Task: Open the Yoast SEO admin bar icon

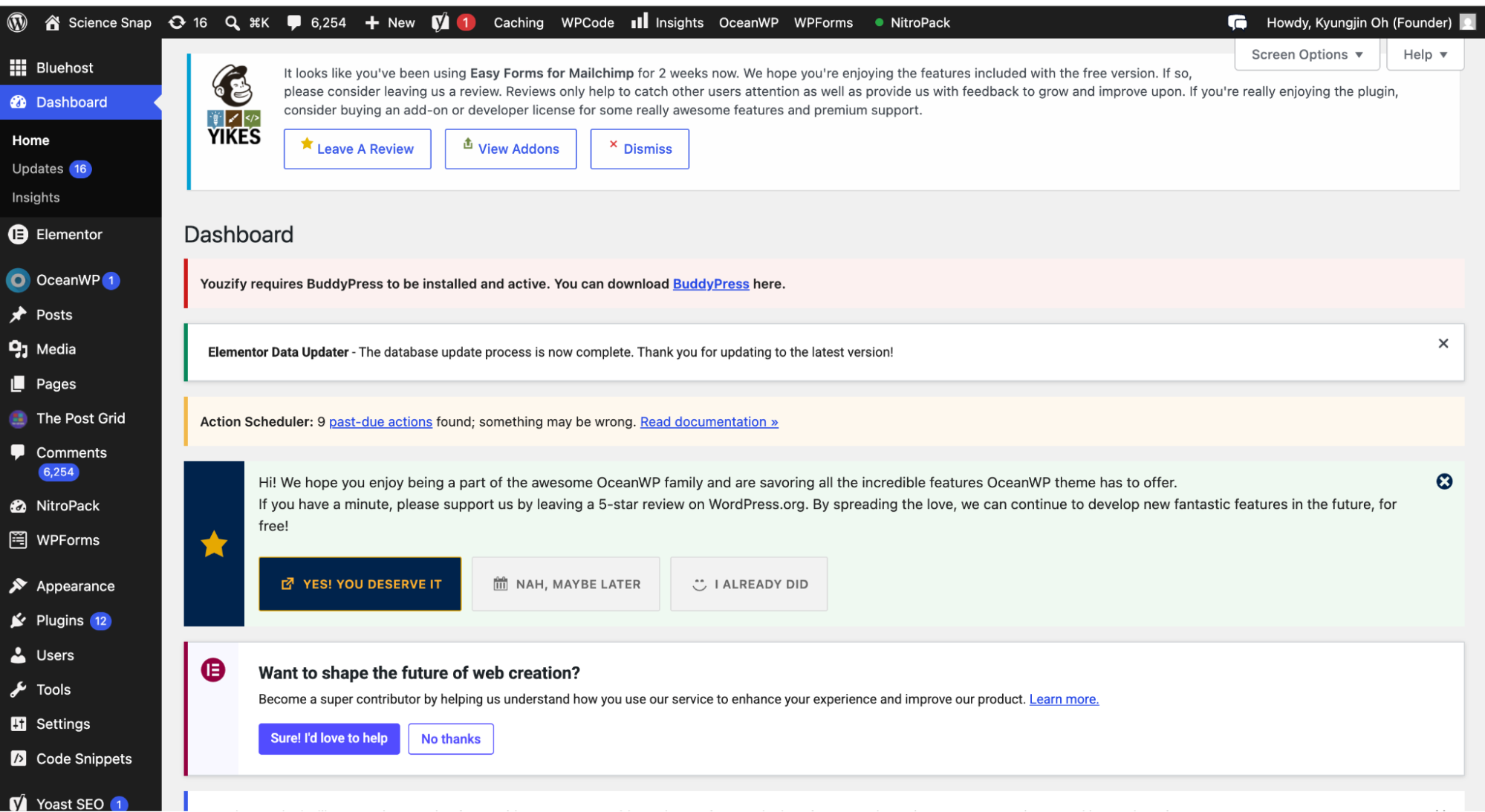Action: point(441,22)
